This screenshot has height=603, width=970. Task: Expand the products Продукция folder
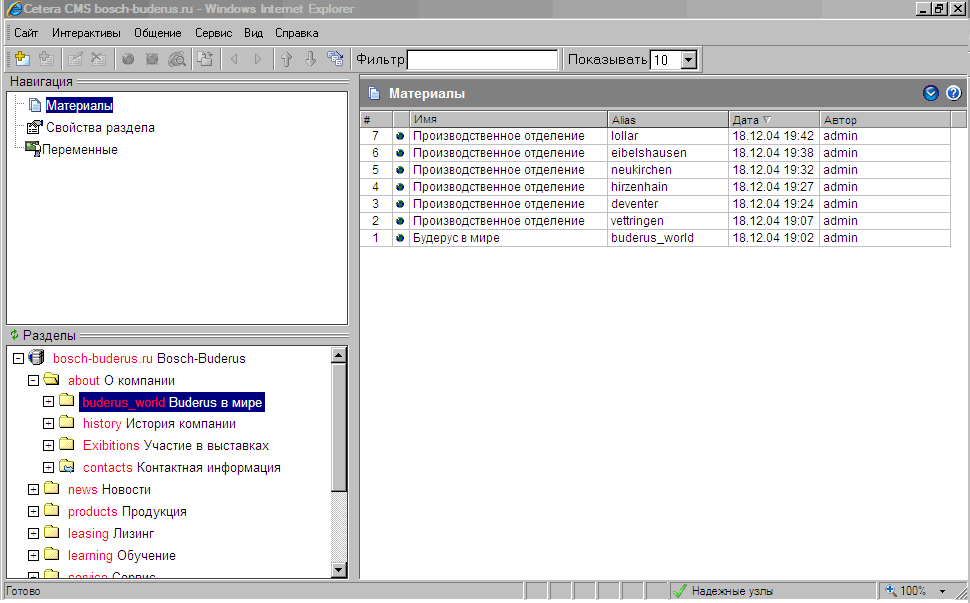tap(33, 512)
